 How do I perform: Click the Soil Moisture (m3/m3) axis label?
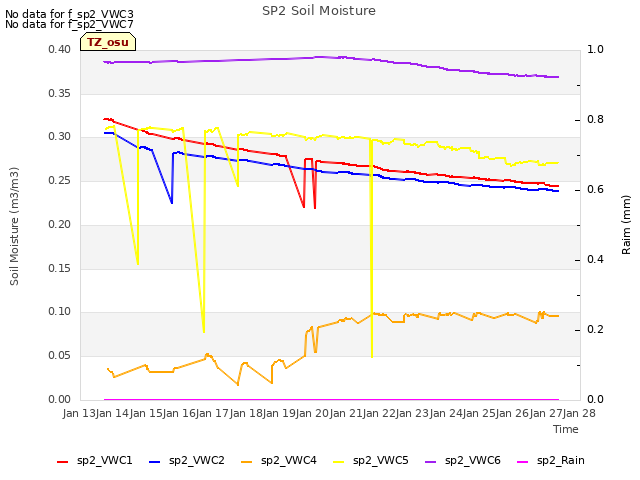click(x=14, y=226)
